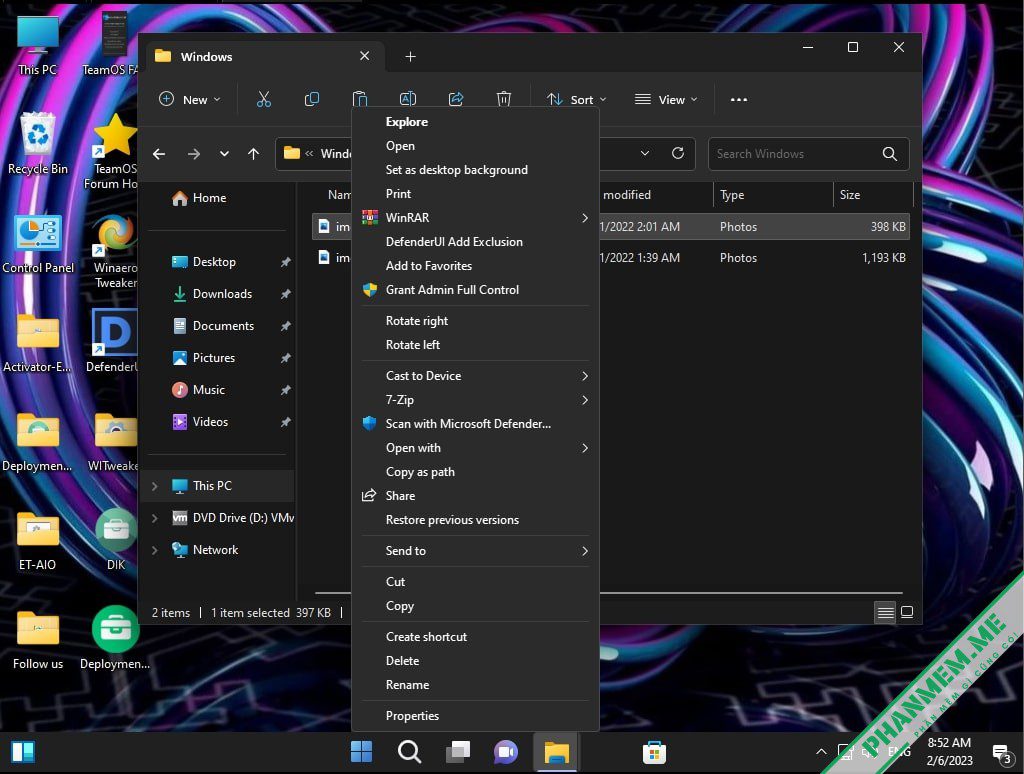Click the search magnifier in Explorer
Viewport: 1024px width, 774px height.
tap(889, 153)
